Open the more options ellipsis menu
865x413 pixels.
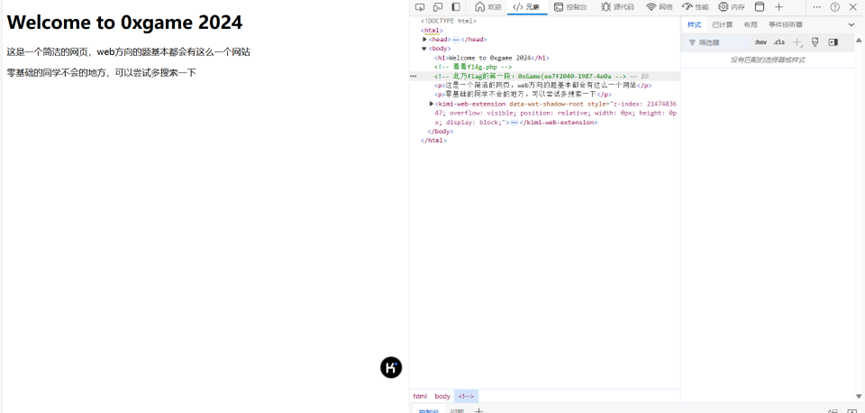click(817, 7)
